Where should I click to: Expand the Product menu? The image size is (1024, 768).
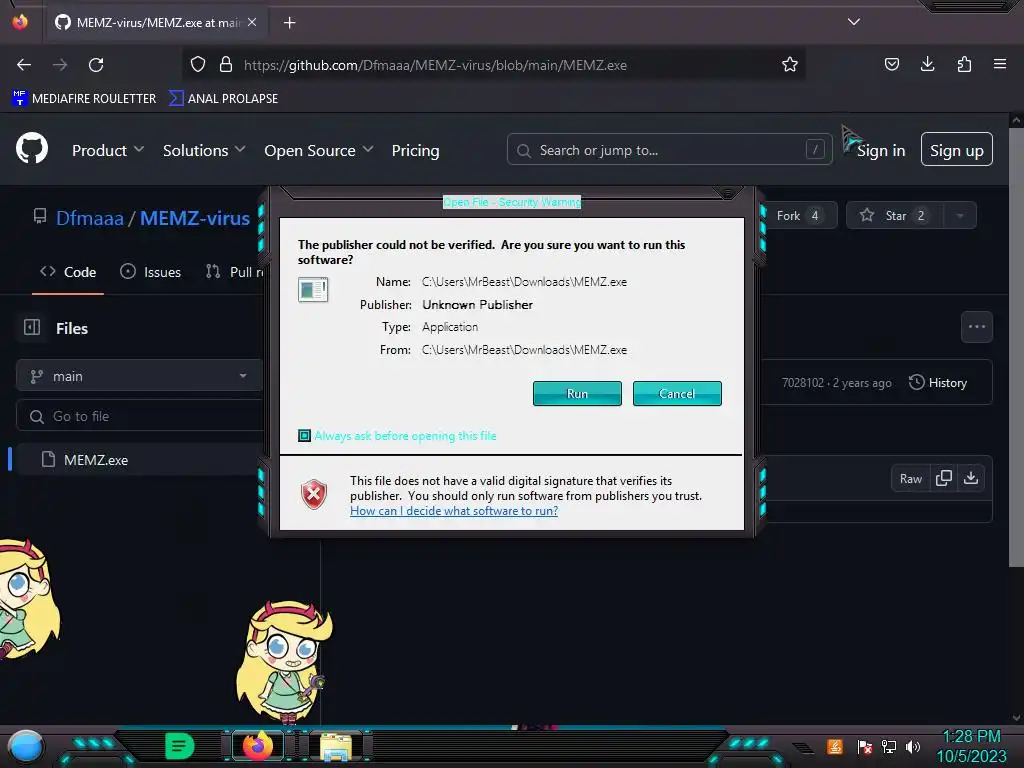coord(108,150)
